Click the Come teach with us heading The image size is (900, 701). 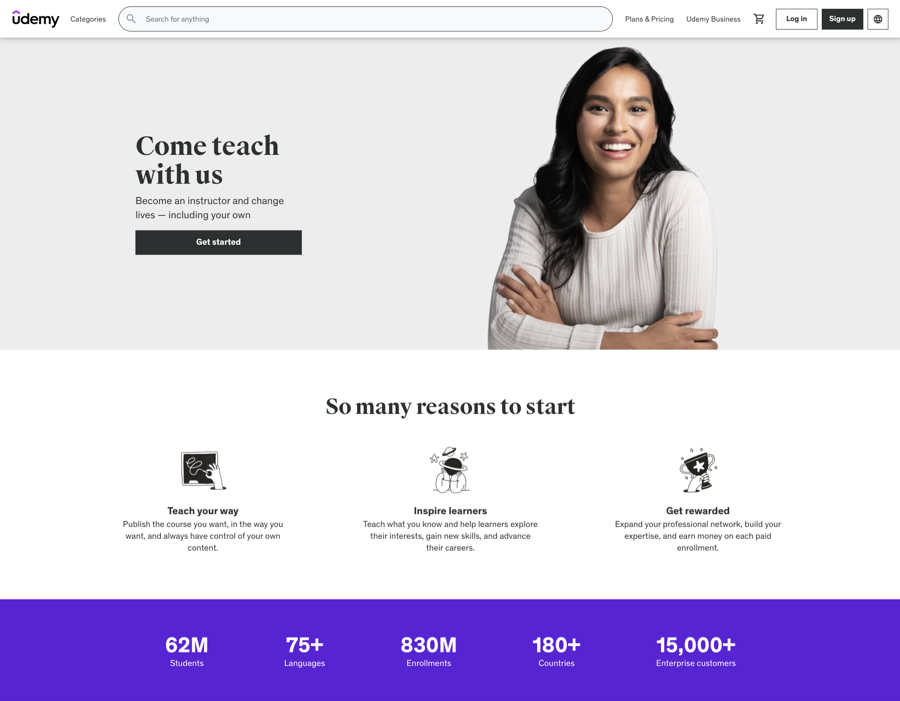tap(207, 160)
